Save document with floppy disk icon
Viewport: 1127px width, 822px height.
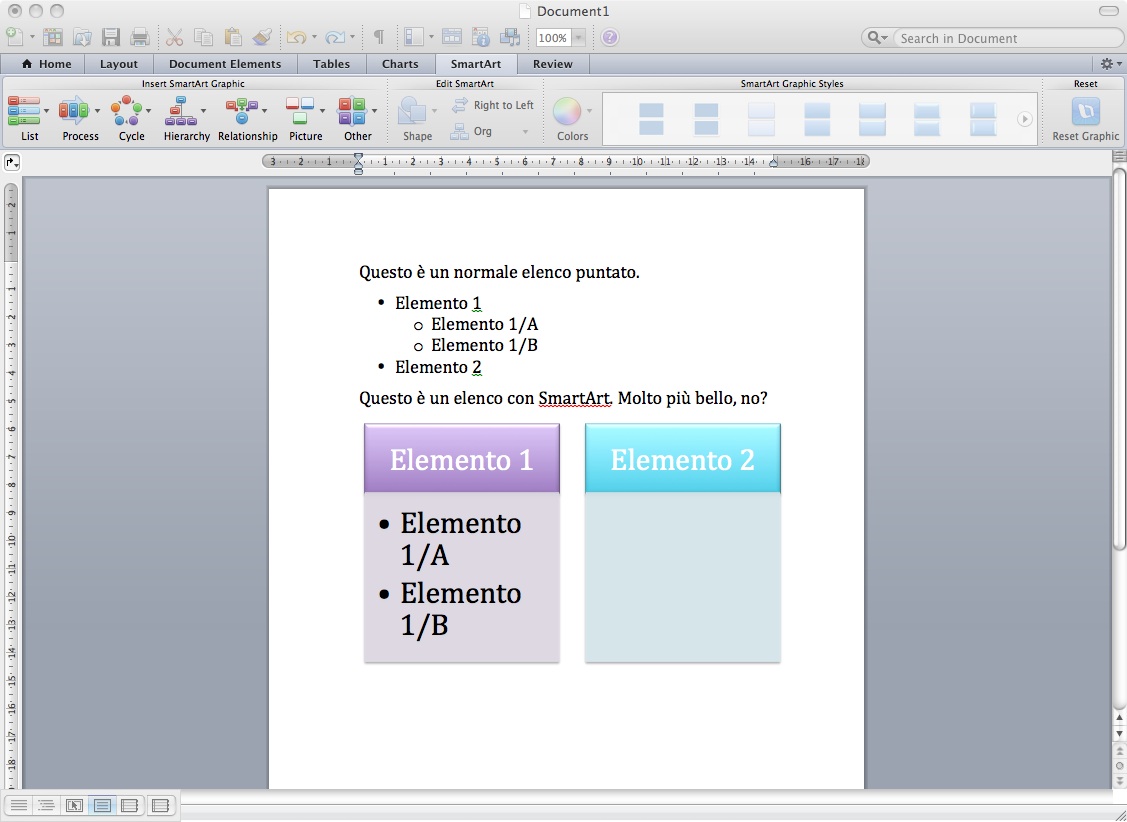pos(111,37)
